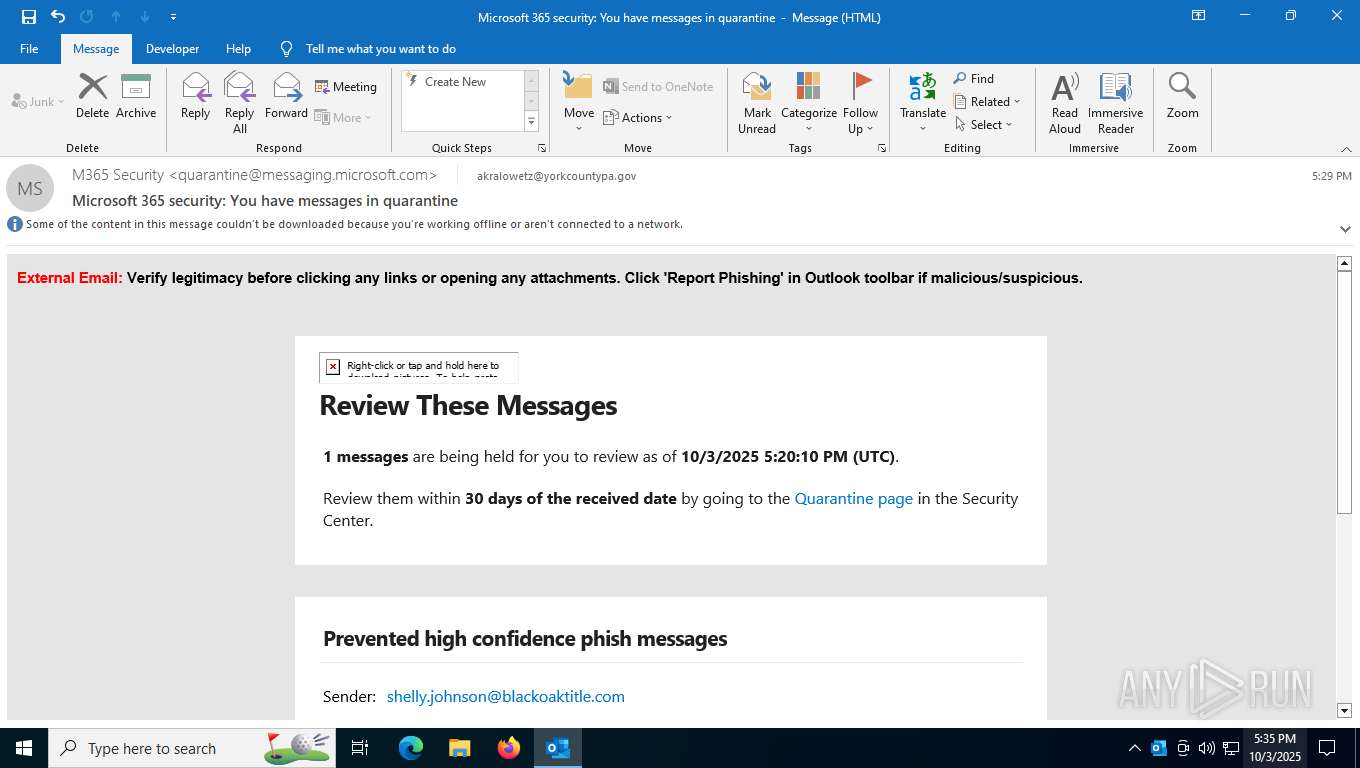Switch to the Message ribbon tab
The width and height of the screenshot is (1360, 768).
(x=96, y=49)
